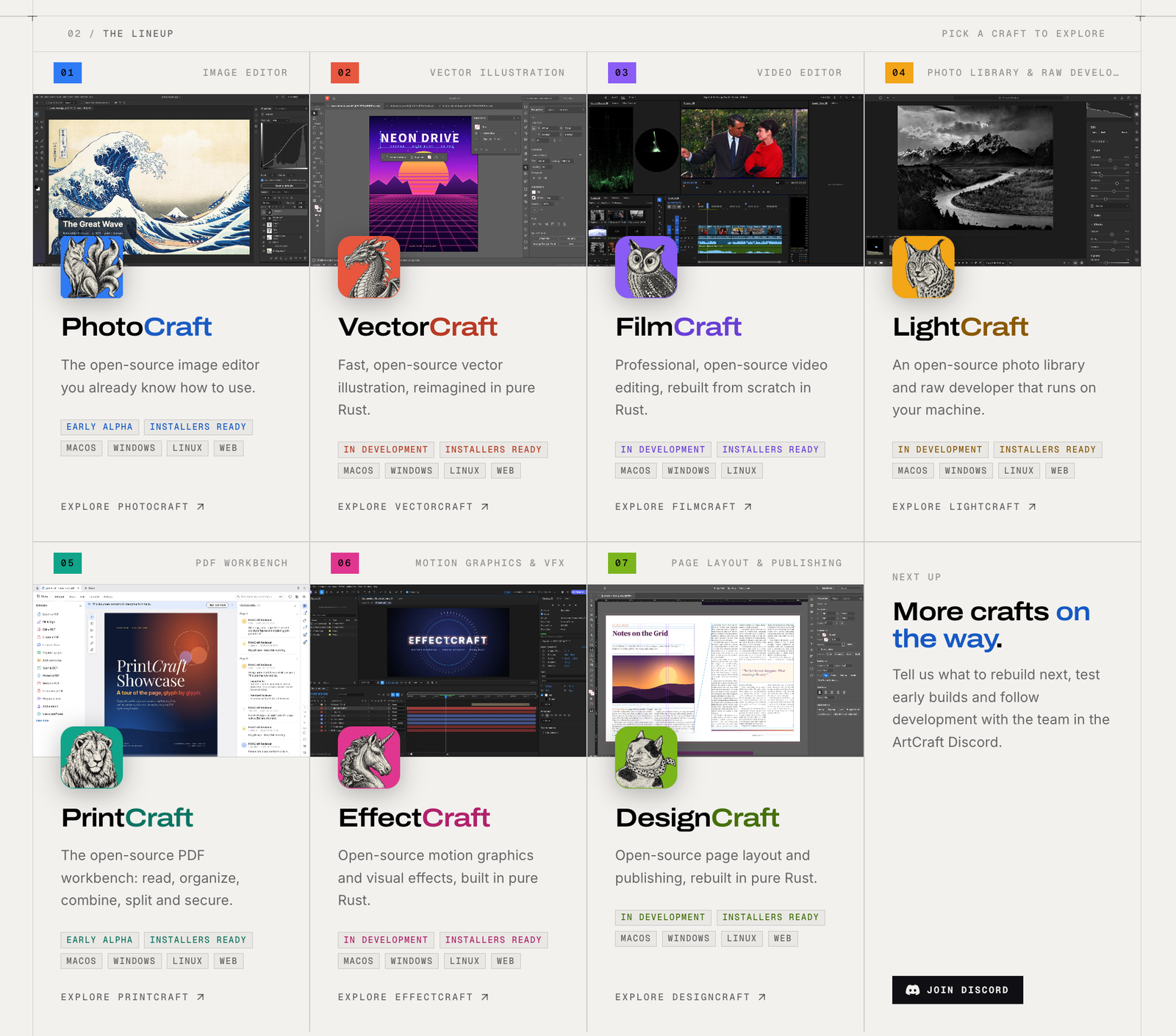Open the PrintCraft Showcase PDF screenshot
This screenshot has height=1036, width=1176.
171,671
